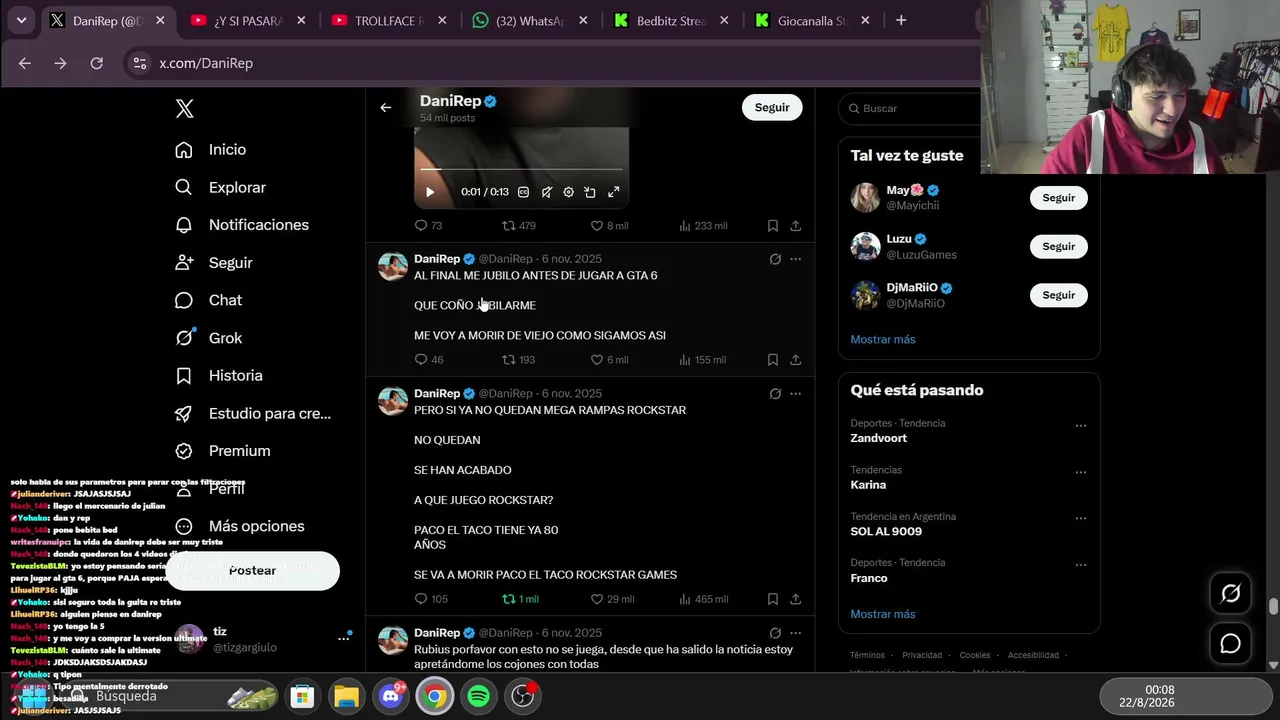Click Mostrar más under Qué está pasando
The width and height of the screenshot is (1280, 720).
tap(883, 614)
